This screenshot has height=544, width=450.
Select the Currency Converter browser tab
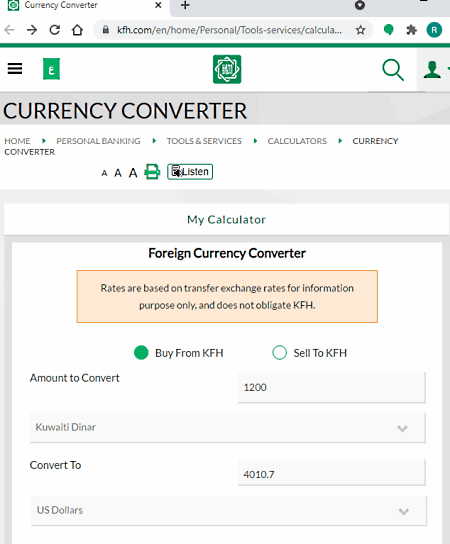coord(85,6)
